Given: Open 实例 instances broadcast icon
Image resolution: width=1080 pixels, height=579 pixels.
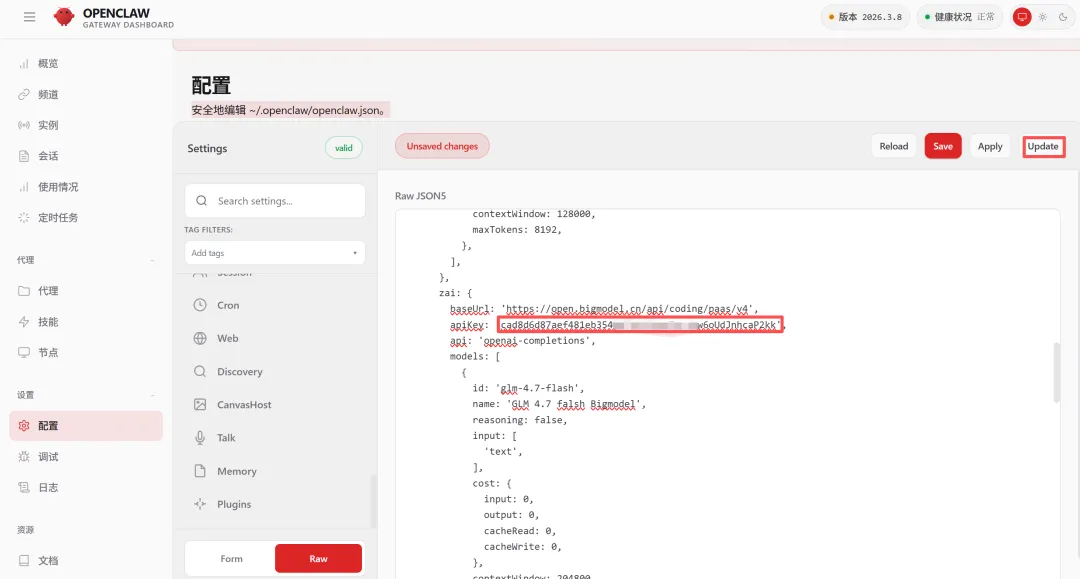Looking at the screenshot, I should pos(23,125).
